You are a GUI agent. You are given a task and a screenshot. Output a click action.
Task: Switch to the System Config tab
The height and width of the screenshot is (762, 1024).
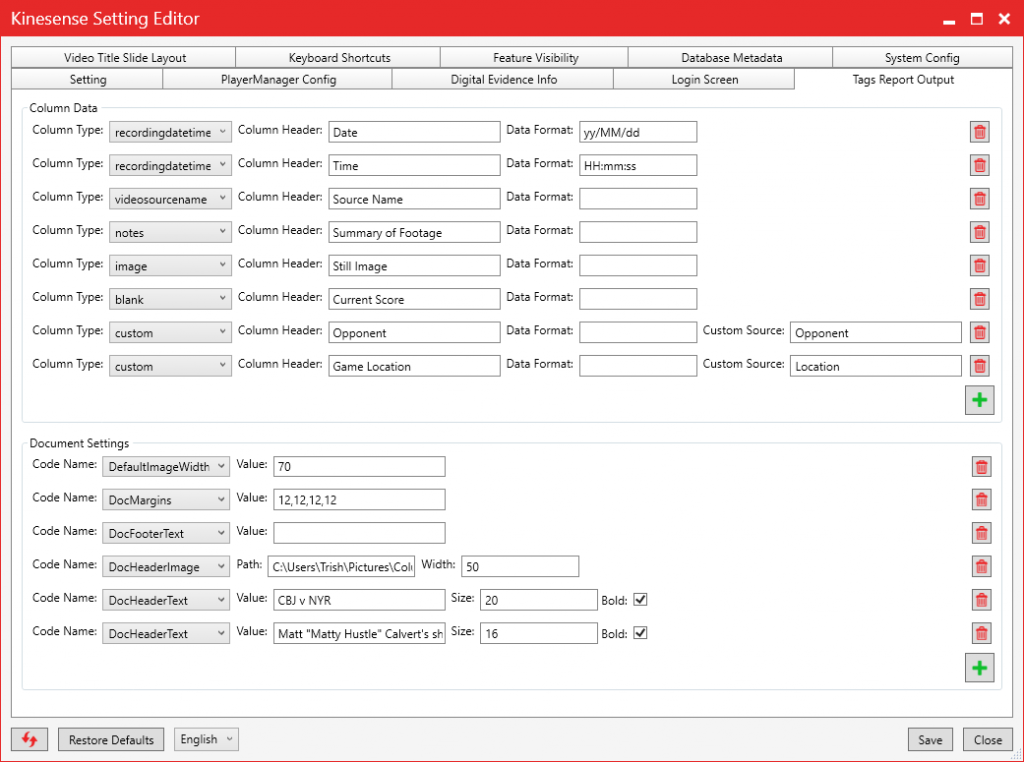tap(922, 57)
